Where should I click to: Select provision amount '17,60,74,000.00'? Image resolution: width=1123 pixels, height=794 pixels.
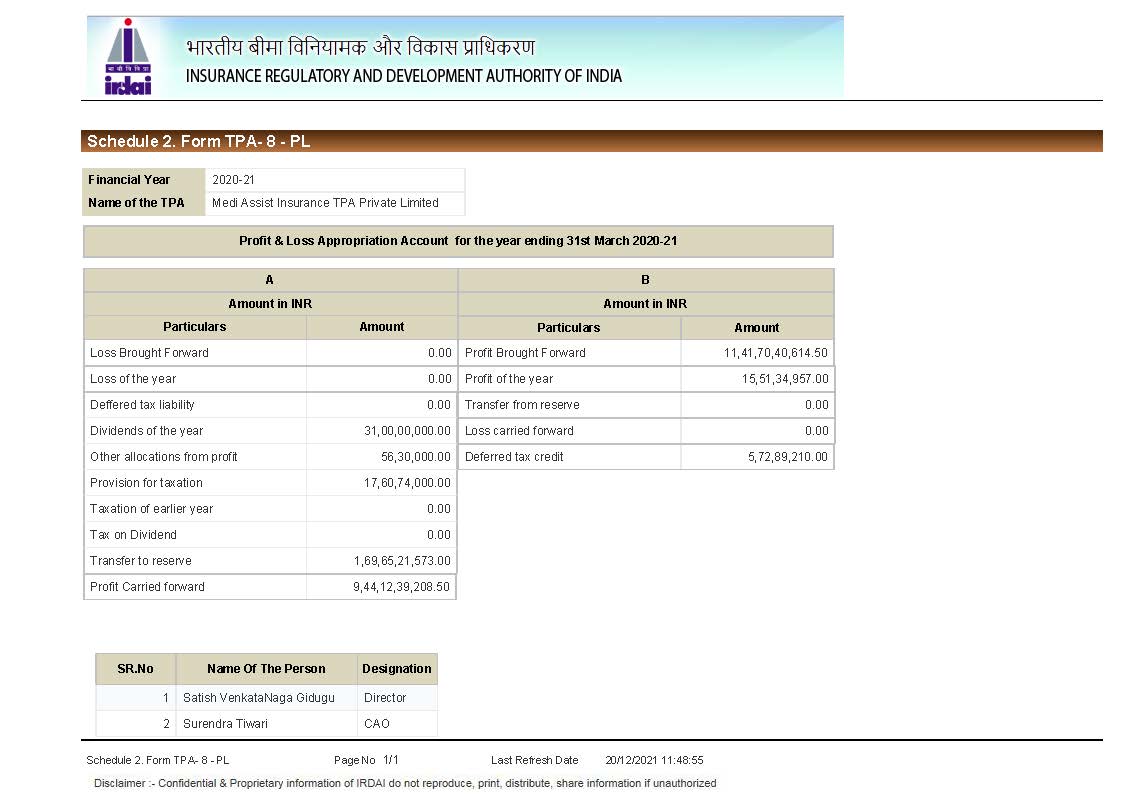(408, 483)
